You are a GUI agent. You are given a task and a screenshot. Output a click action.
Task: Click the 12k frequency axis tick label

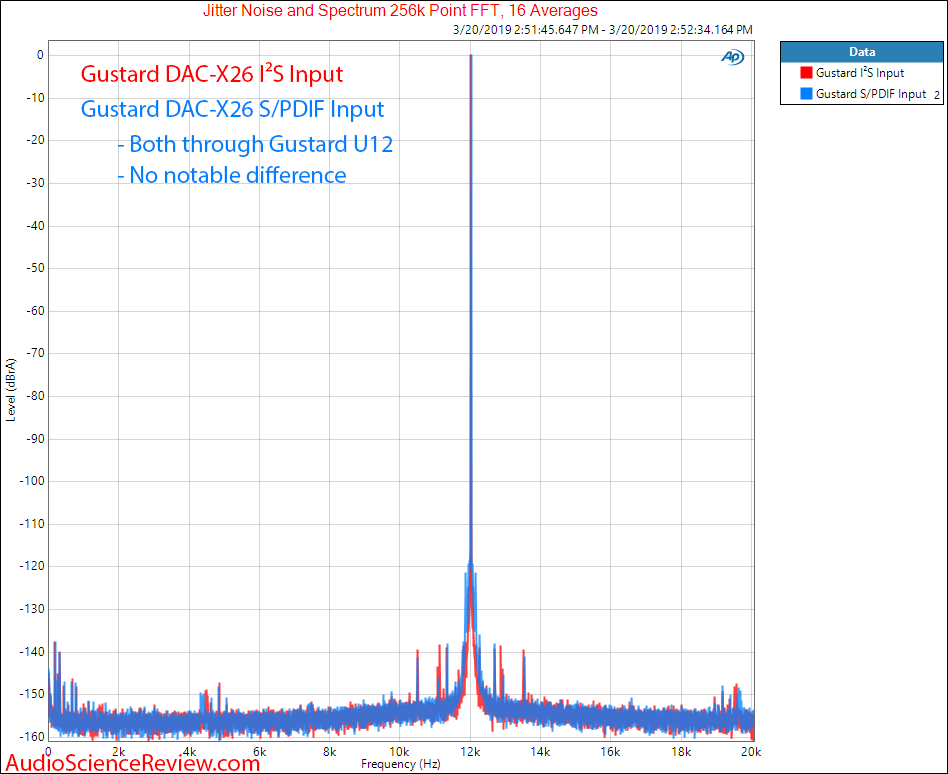pos(470,752)
